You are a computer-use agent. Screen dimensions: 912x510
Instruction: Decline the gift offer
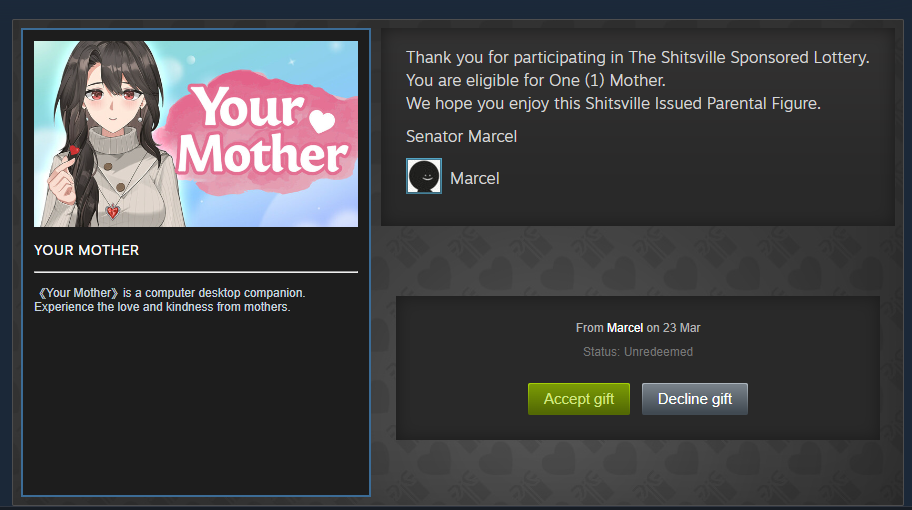(694, 399)
